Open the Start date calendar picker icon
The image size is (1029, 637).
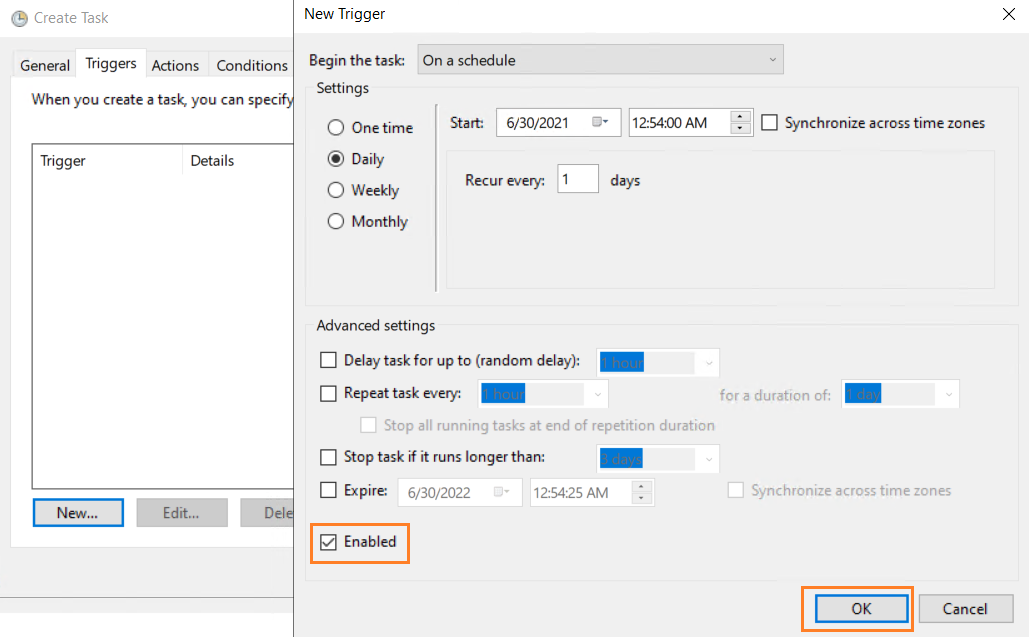coord(600,123)
